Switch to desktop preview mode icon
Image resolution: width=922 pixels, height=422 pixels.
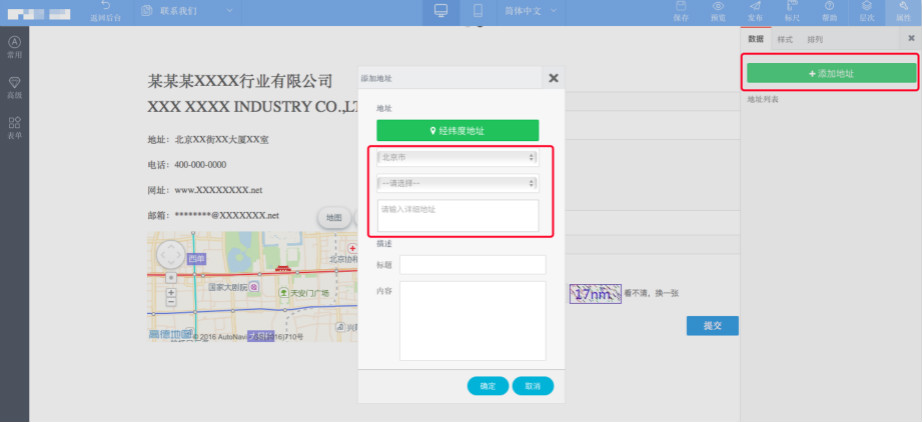coord(440,11)
